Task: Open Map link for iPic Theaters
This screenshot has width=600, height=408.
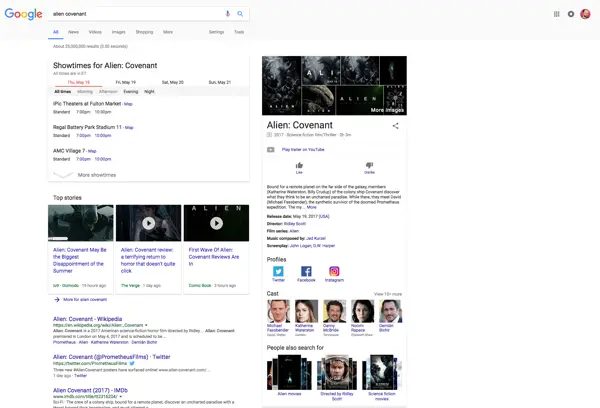Action: 128,104
